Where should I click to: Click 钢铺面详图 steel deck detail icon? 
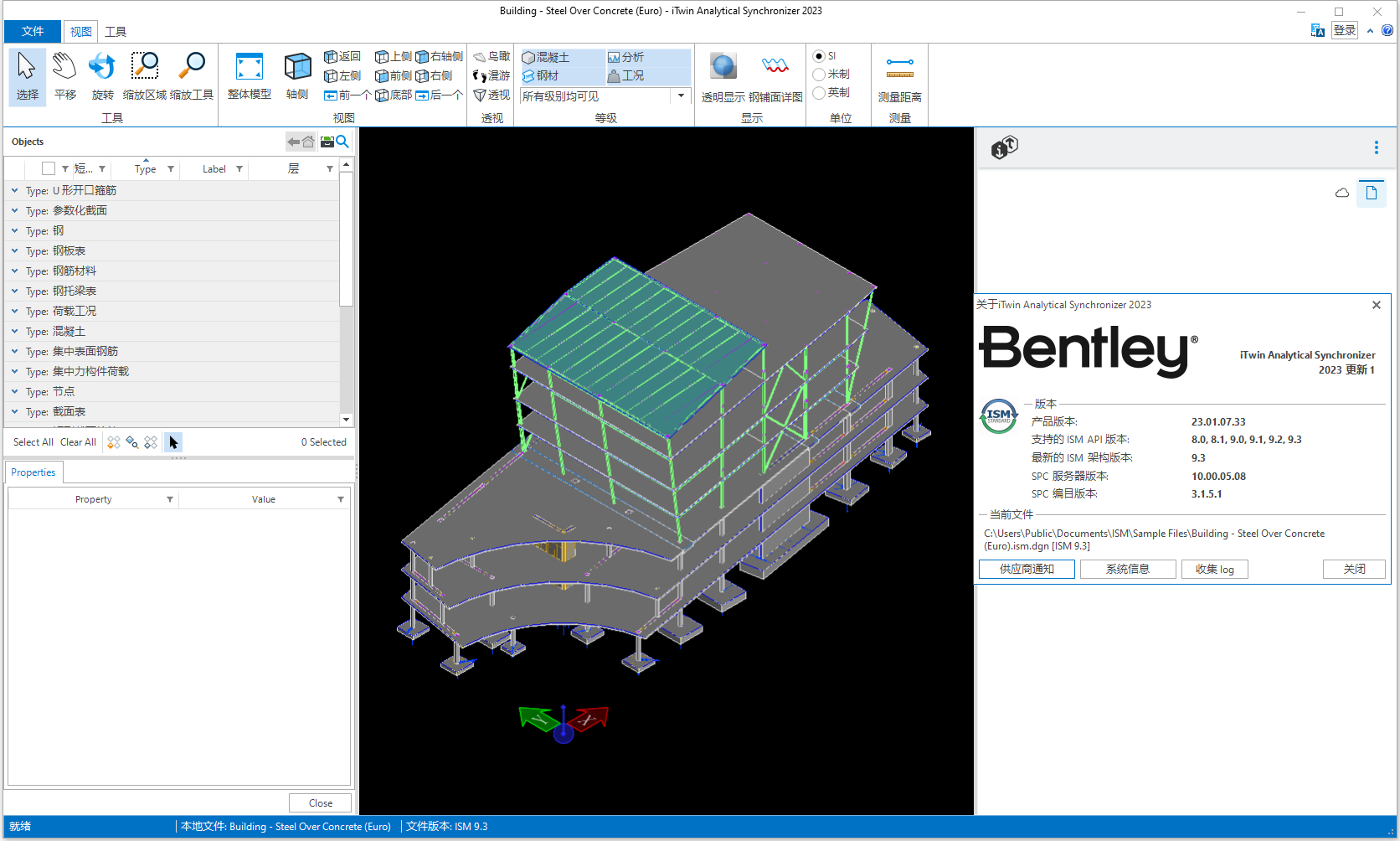775,75
